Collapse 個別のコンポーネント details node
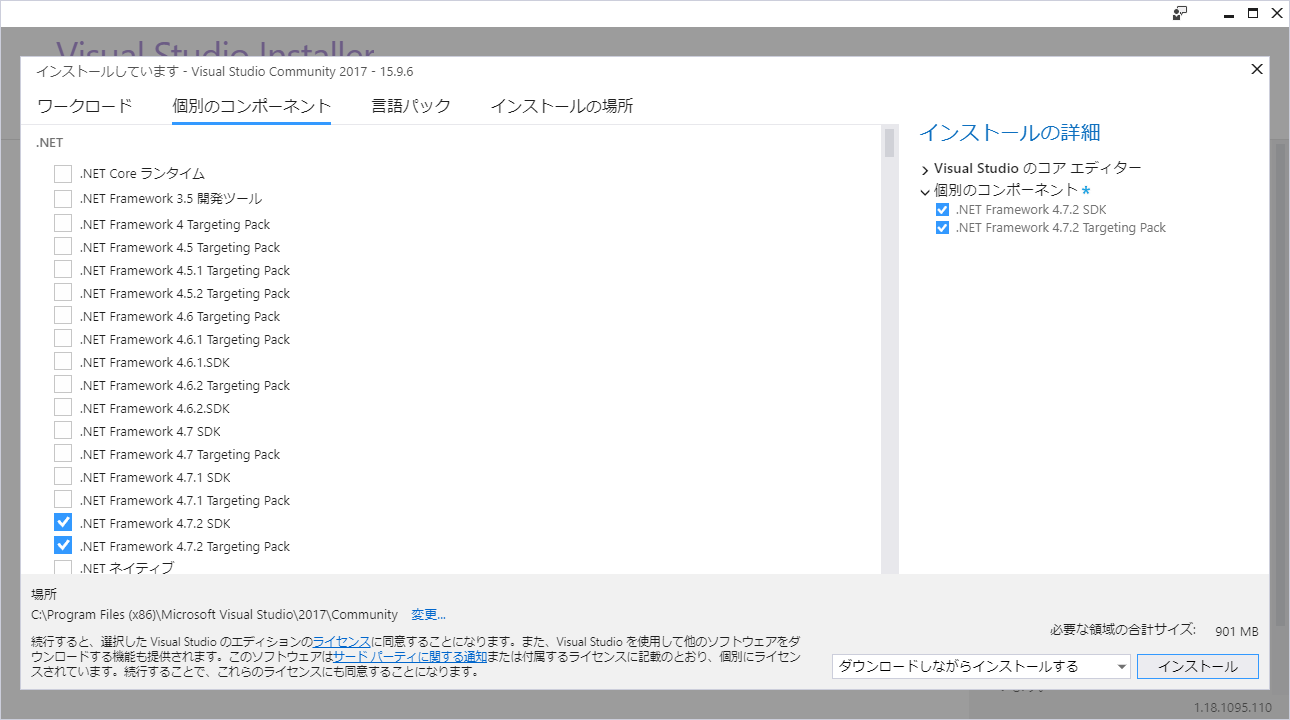 point(925,190)
